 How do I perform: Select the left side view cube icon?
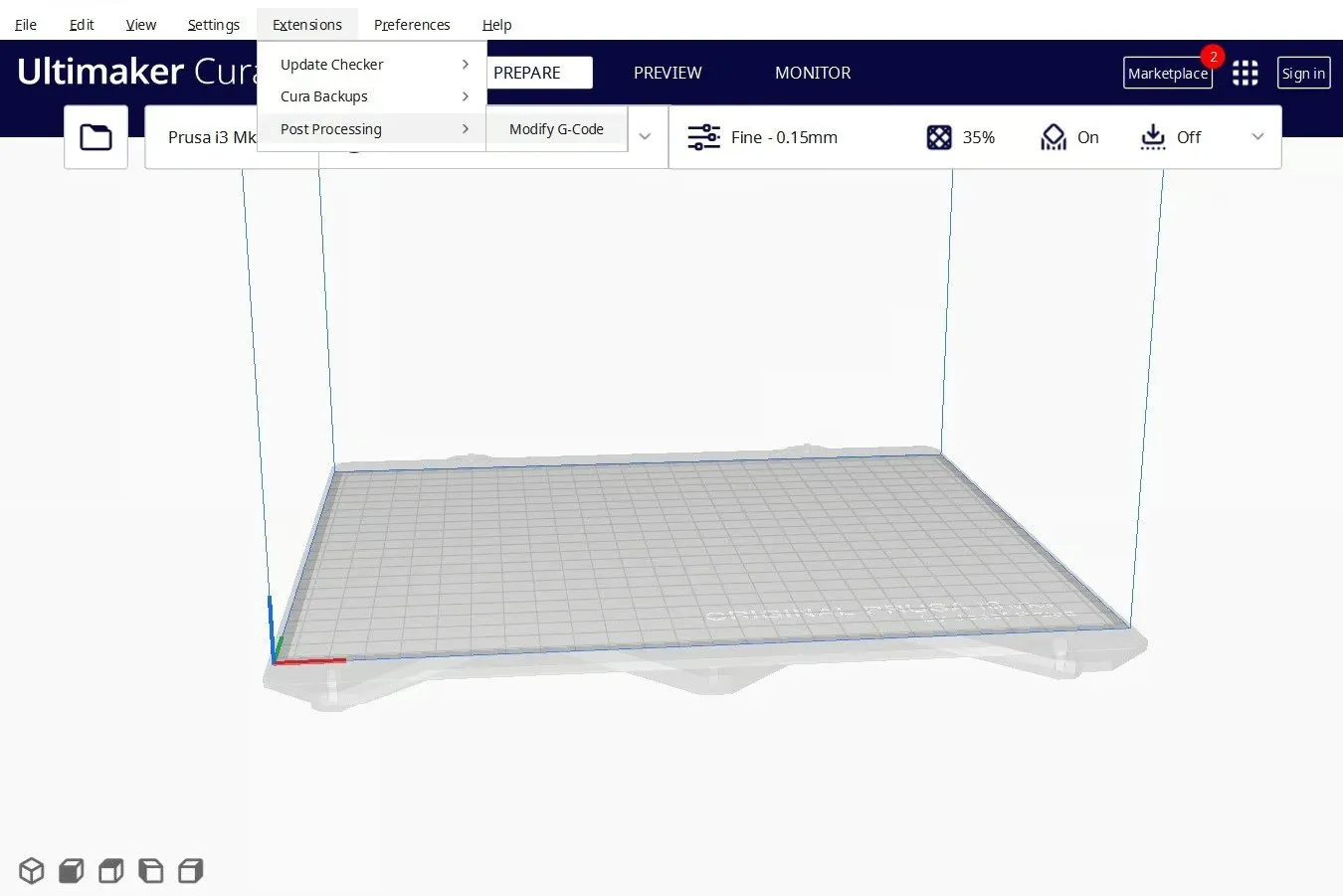(150, 871)
